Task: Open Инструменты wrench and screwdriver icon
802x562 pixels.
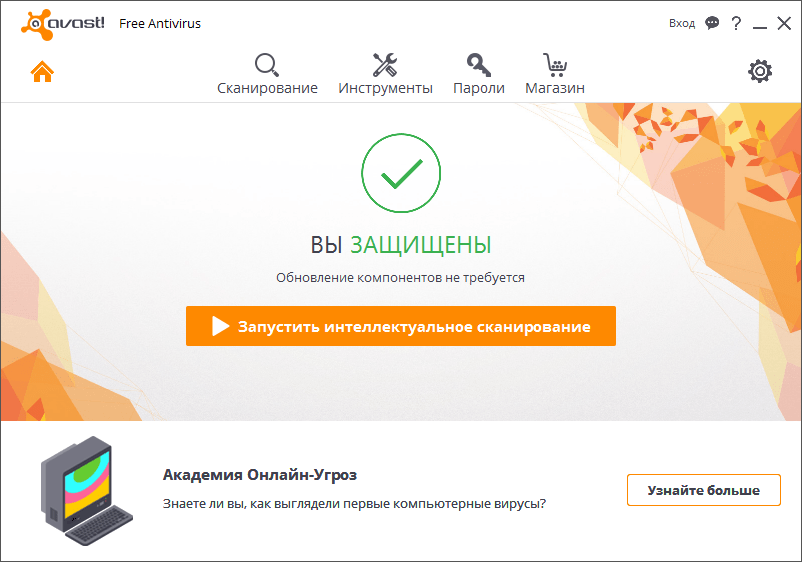Action: click(x=385, y=66)
